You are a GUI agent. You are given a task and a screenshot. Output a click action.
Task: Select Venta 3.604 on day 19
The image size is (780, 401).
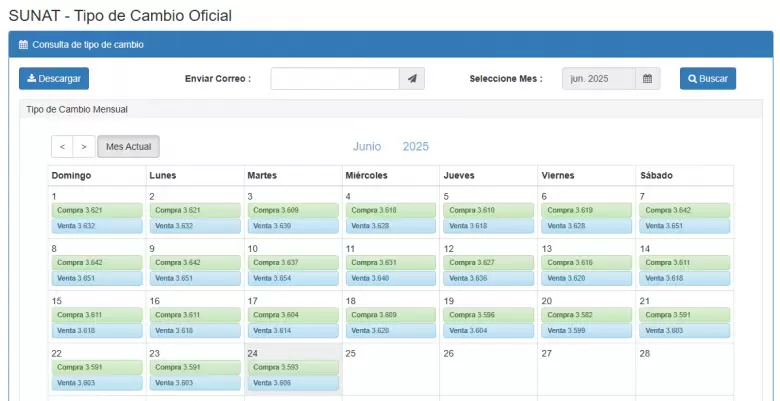pos(488,330)
